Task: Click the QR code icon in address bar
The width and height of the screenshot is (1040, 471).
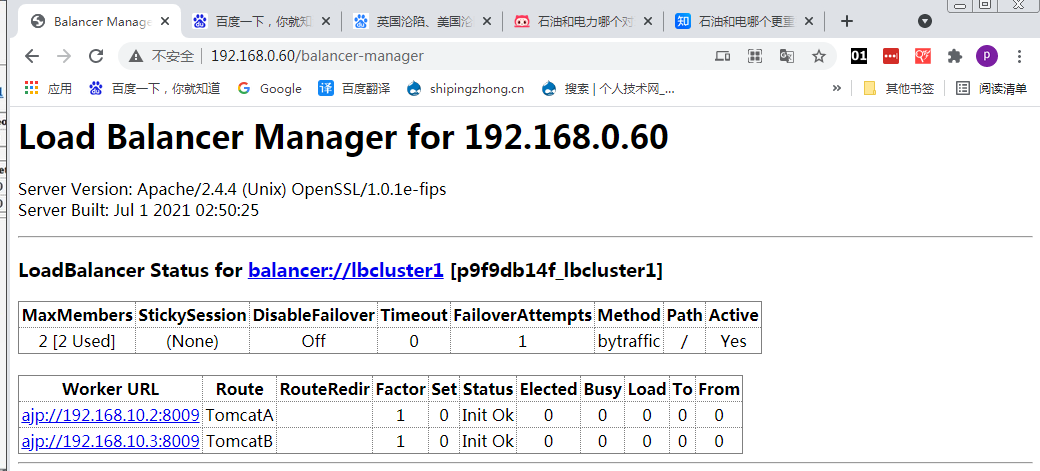Action: click(x=755, y=56)
